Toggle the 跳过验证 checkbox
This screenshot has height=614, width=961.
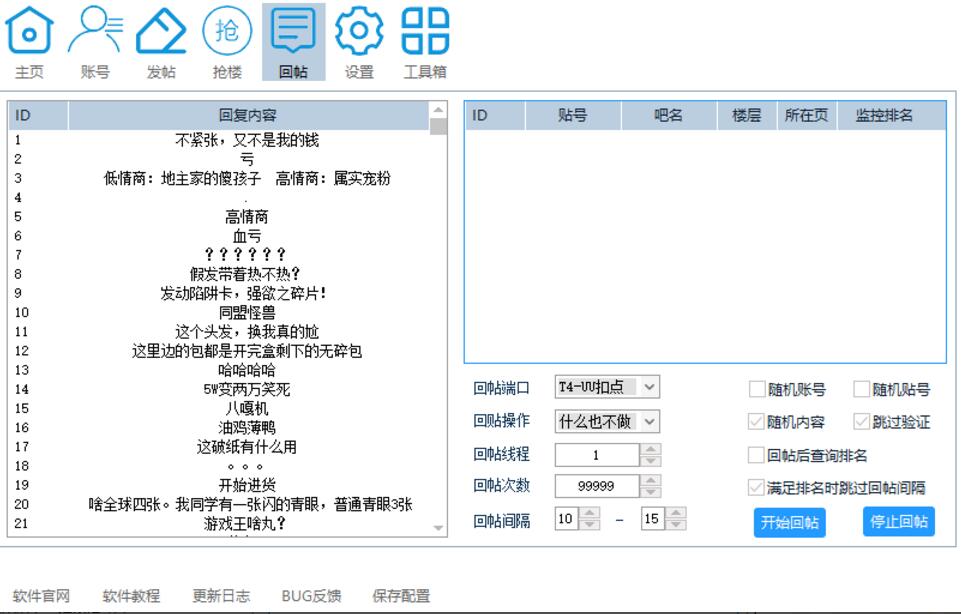click(862, 422)
